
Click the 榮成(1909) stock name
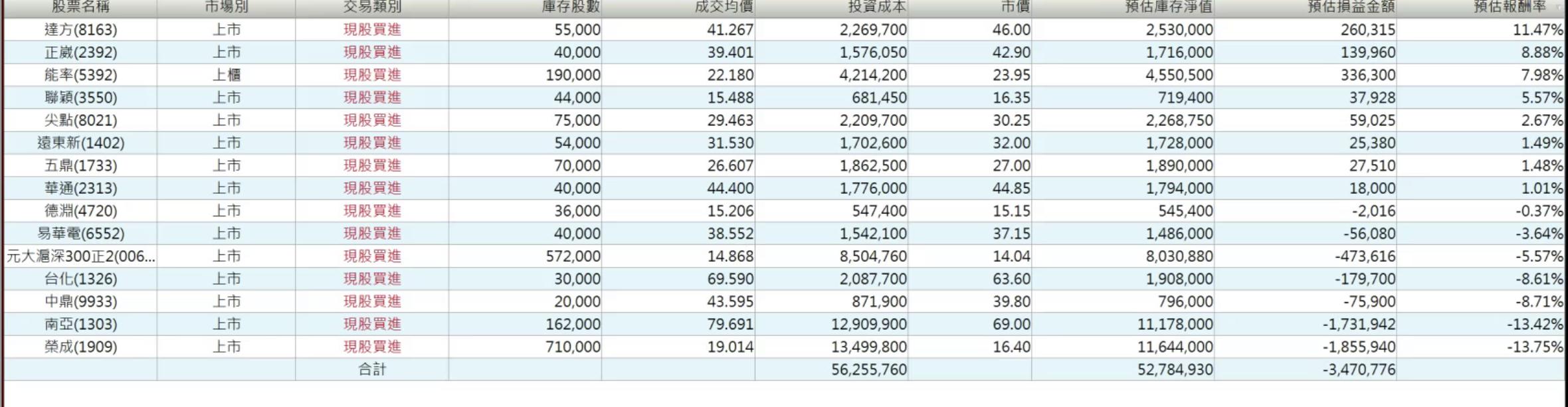tap(80, 347)
